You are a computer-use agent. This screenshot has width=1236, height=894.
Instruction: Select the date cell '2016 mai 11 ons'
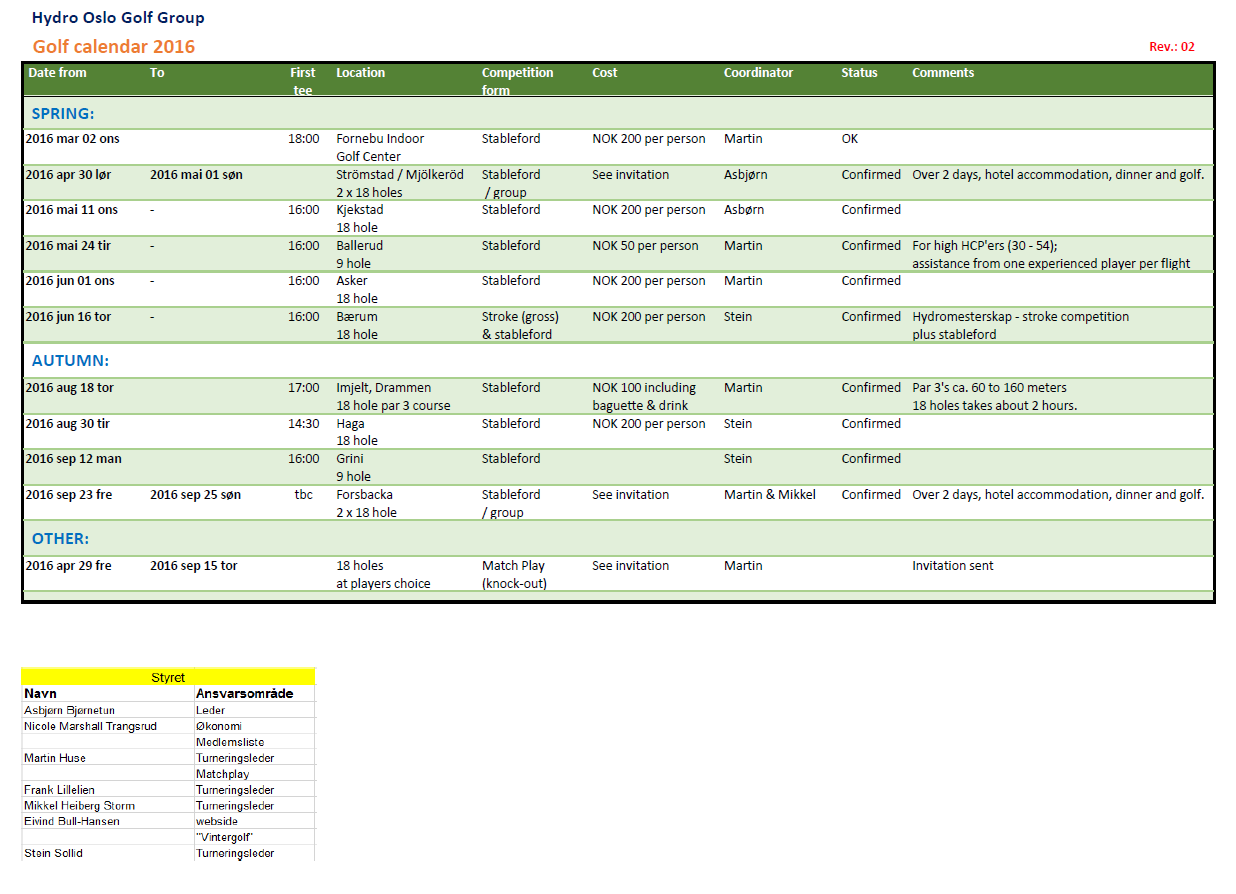(72, 210)
